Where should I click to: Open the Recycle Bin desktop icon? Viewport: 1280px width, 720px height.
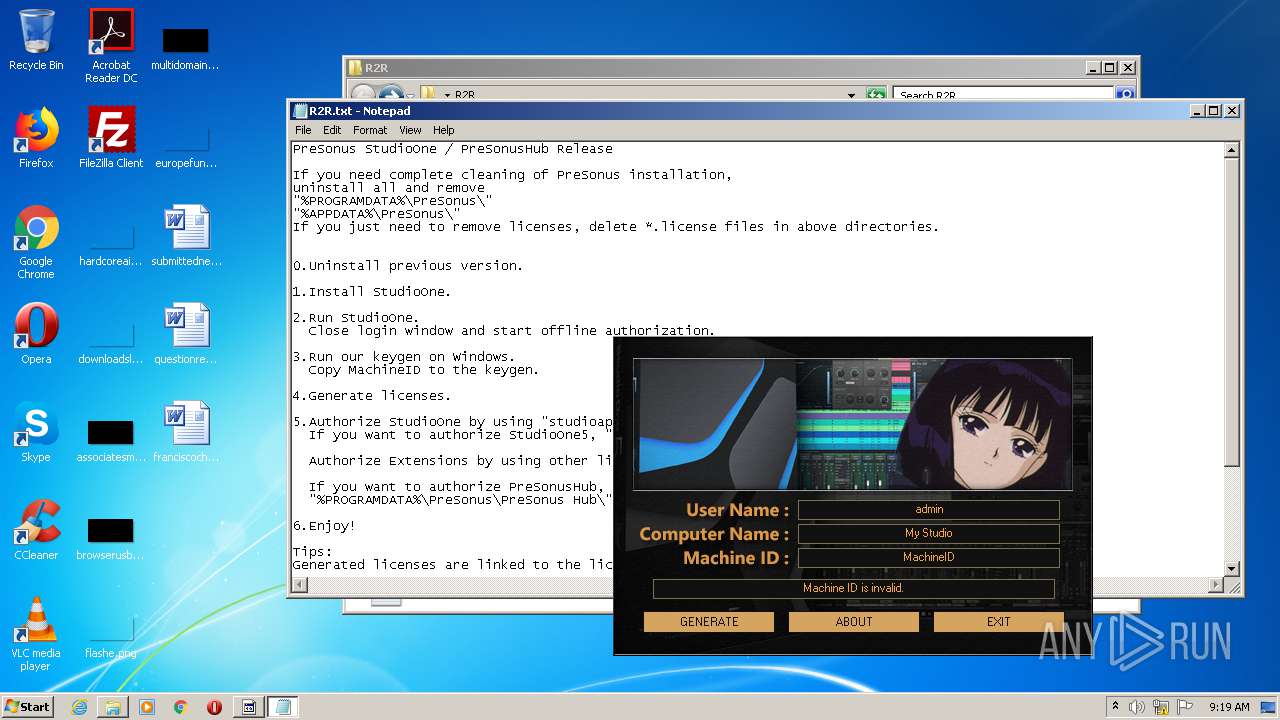[x=36, y=40]
